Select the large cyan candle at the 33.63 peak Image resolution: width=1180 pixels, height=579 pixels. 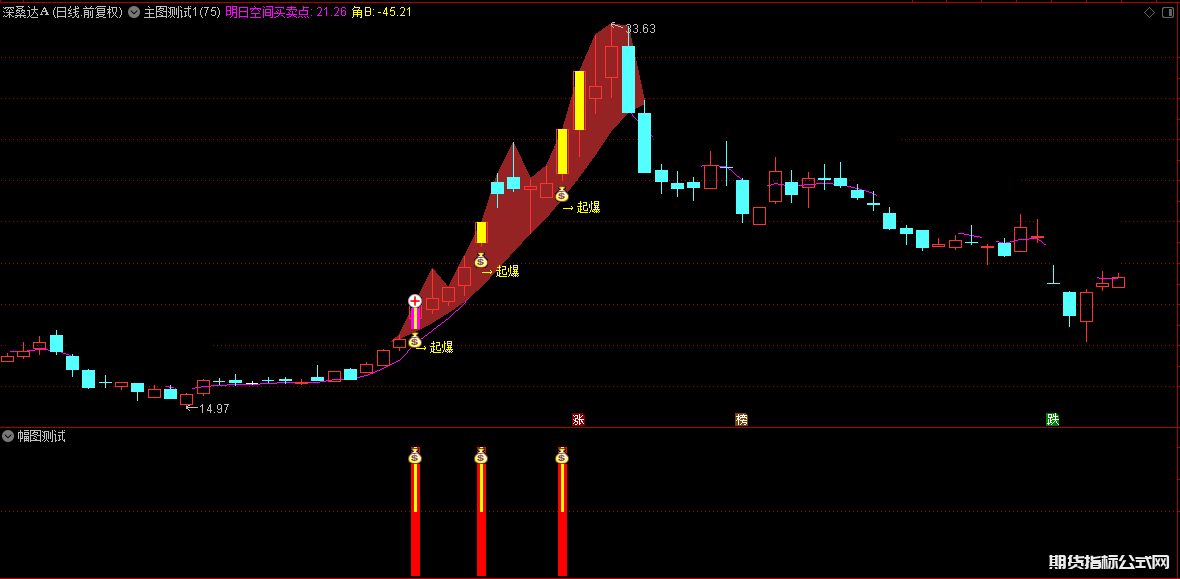pyautogui.click(x=628, y=79)
